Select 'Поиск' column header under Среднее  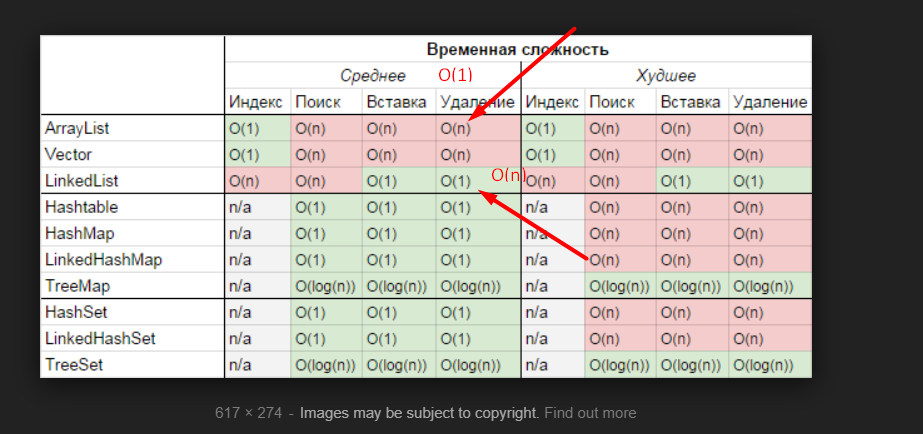(318, 102)
